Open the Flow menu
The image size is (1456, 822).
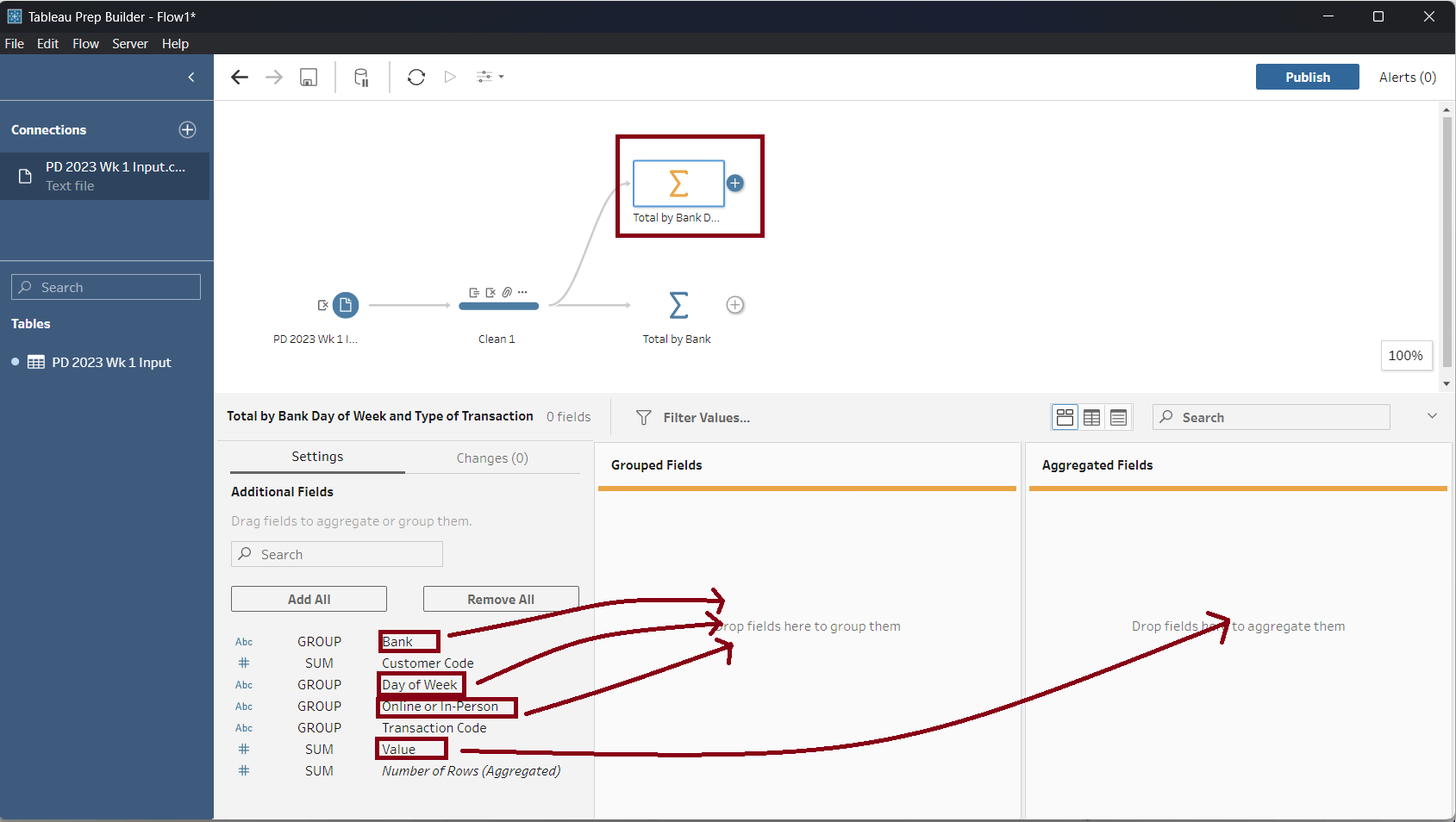tap(85, 44)
